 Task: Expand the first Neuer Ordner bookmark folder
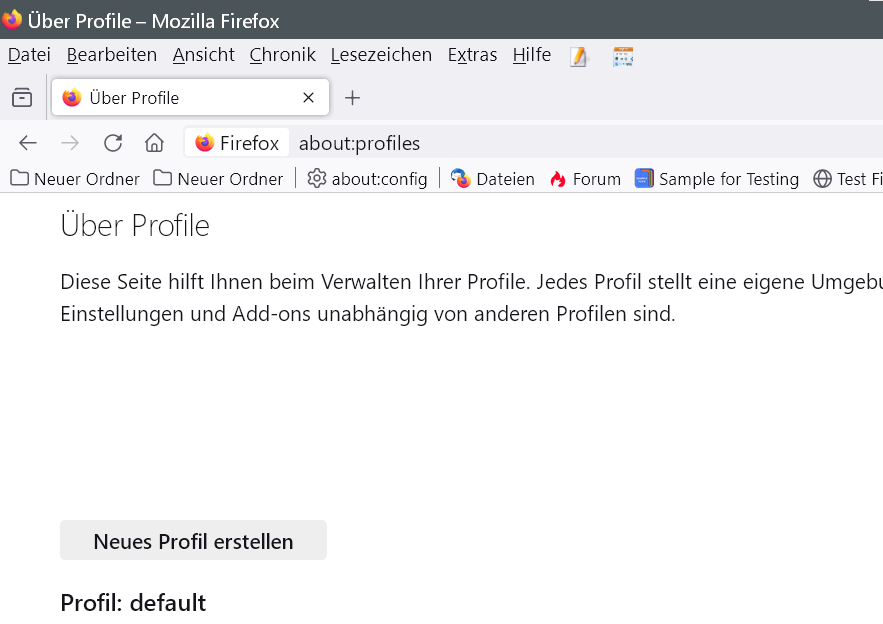pos(75,179)
